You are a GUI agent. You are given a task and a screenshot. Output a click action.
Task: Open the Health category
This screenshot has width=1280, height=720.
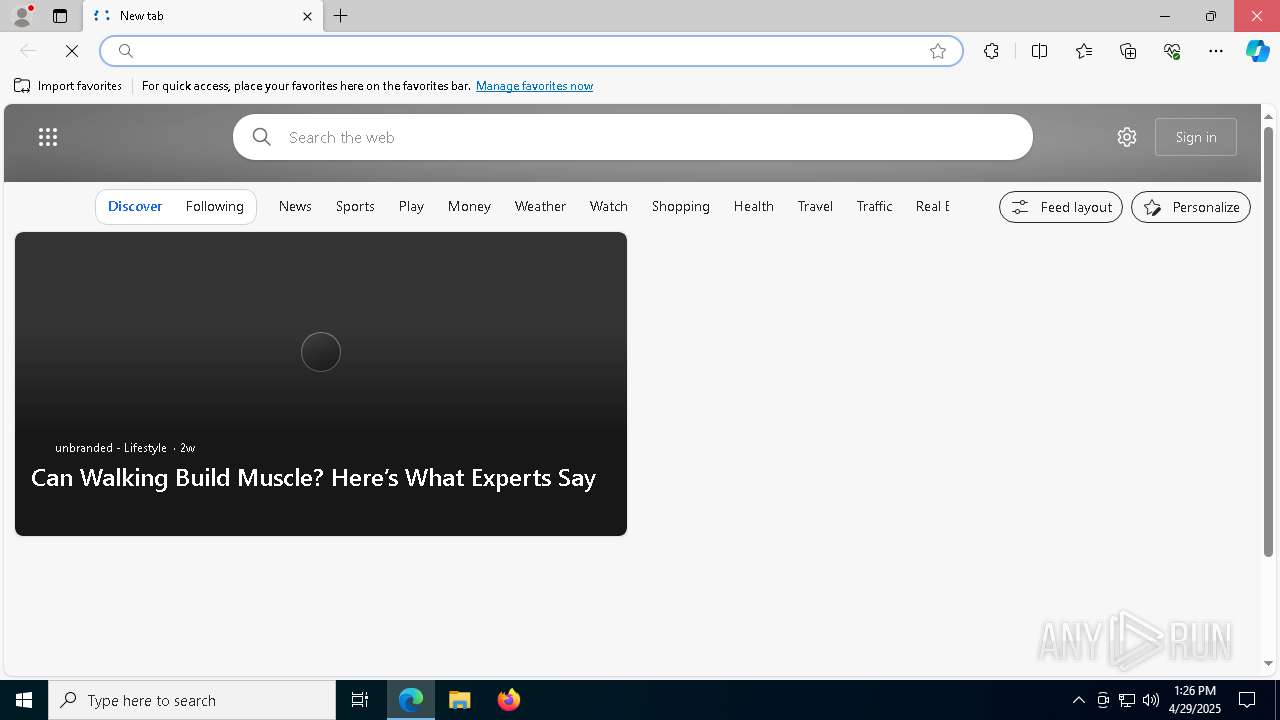point(754,206)
